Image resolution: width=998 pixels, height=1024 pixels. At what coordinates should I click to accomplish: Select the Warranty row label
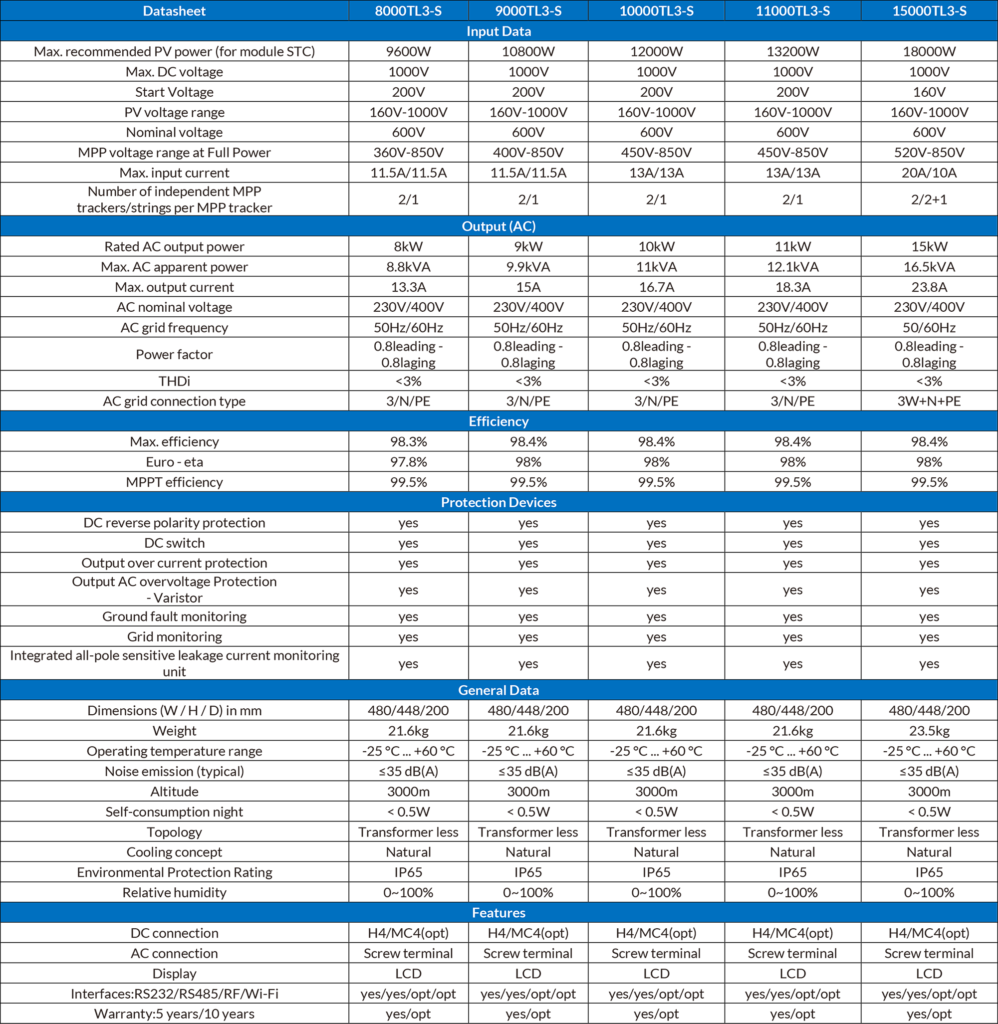tap(174, 1013)
